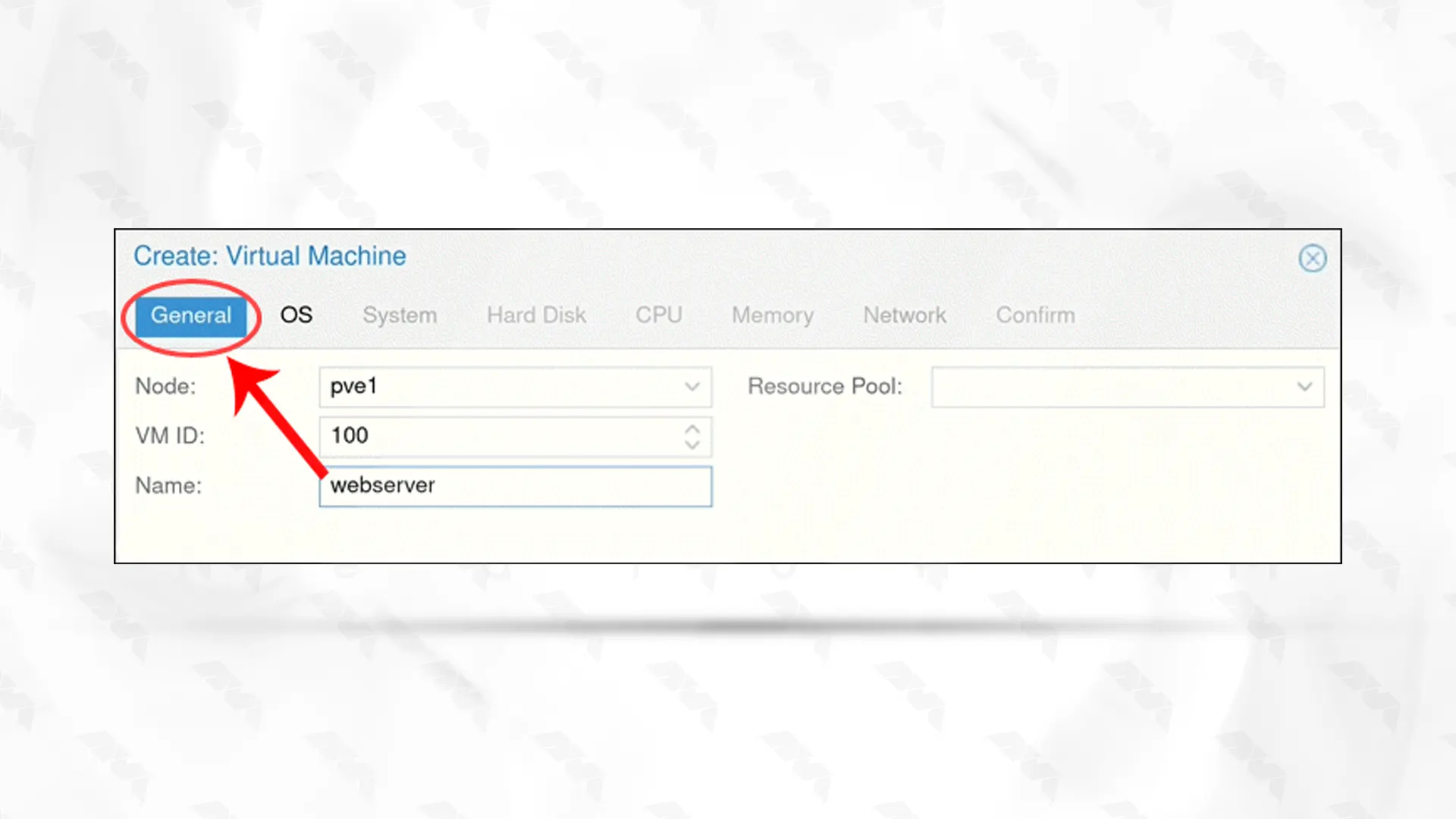Click the Name label
Screen dimensions: 1456x819
coord(168,486)
